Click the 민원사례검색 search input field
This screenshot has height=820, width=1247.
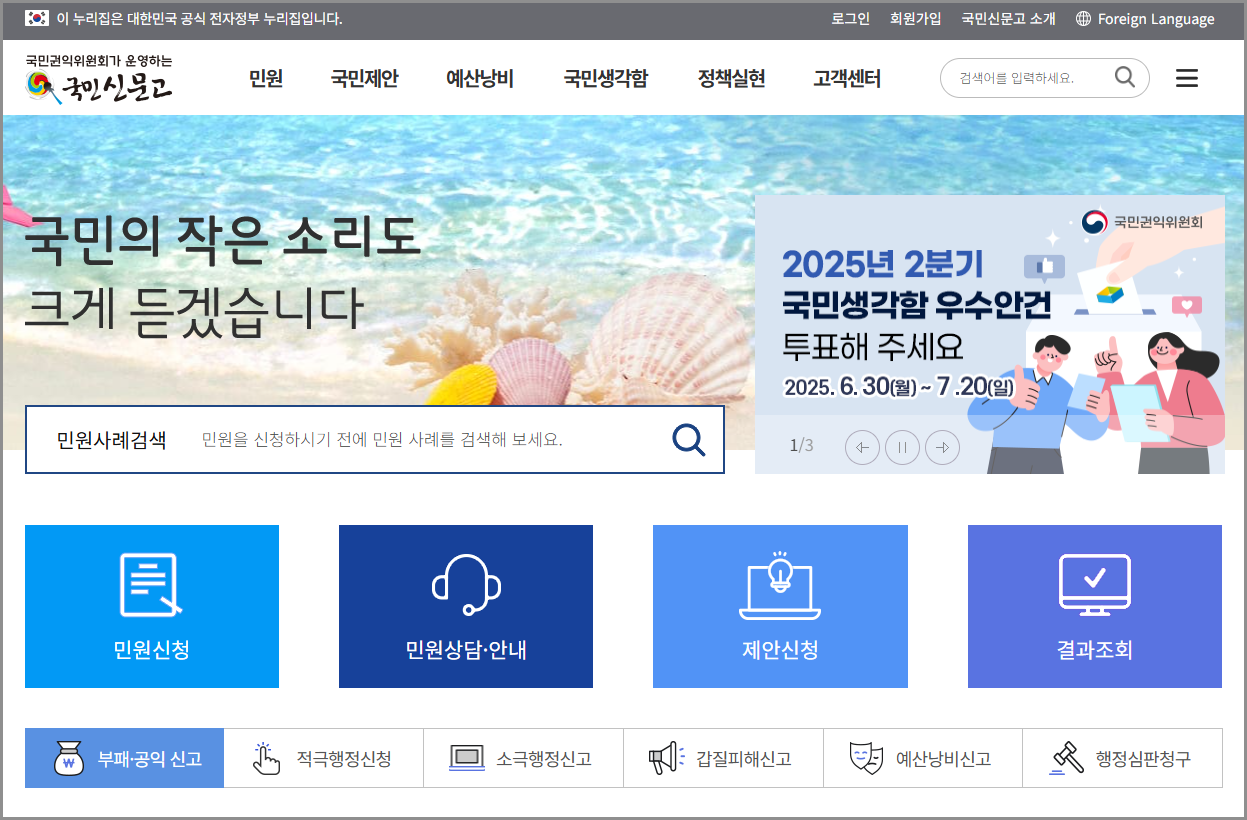coord(400,440)
